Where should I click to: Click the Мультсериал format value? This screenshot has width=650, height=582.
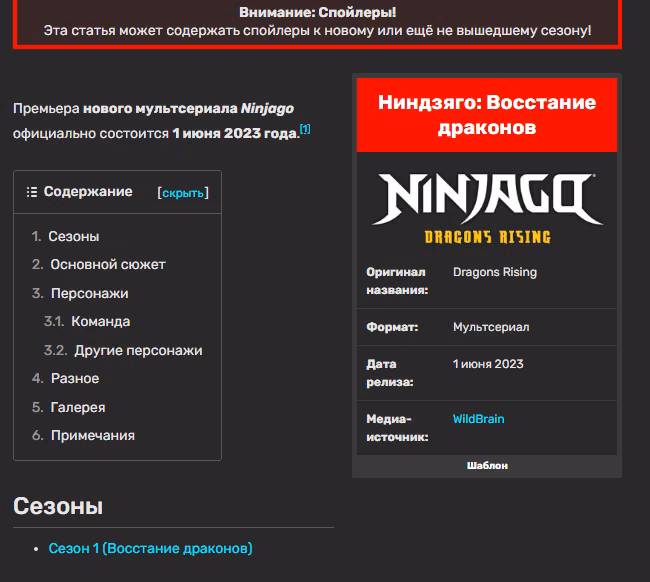491,327
